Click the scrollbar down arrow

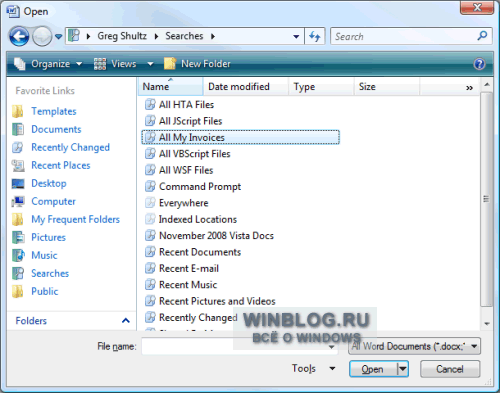pos(487,324)
